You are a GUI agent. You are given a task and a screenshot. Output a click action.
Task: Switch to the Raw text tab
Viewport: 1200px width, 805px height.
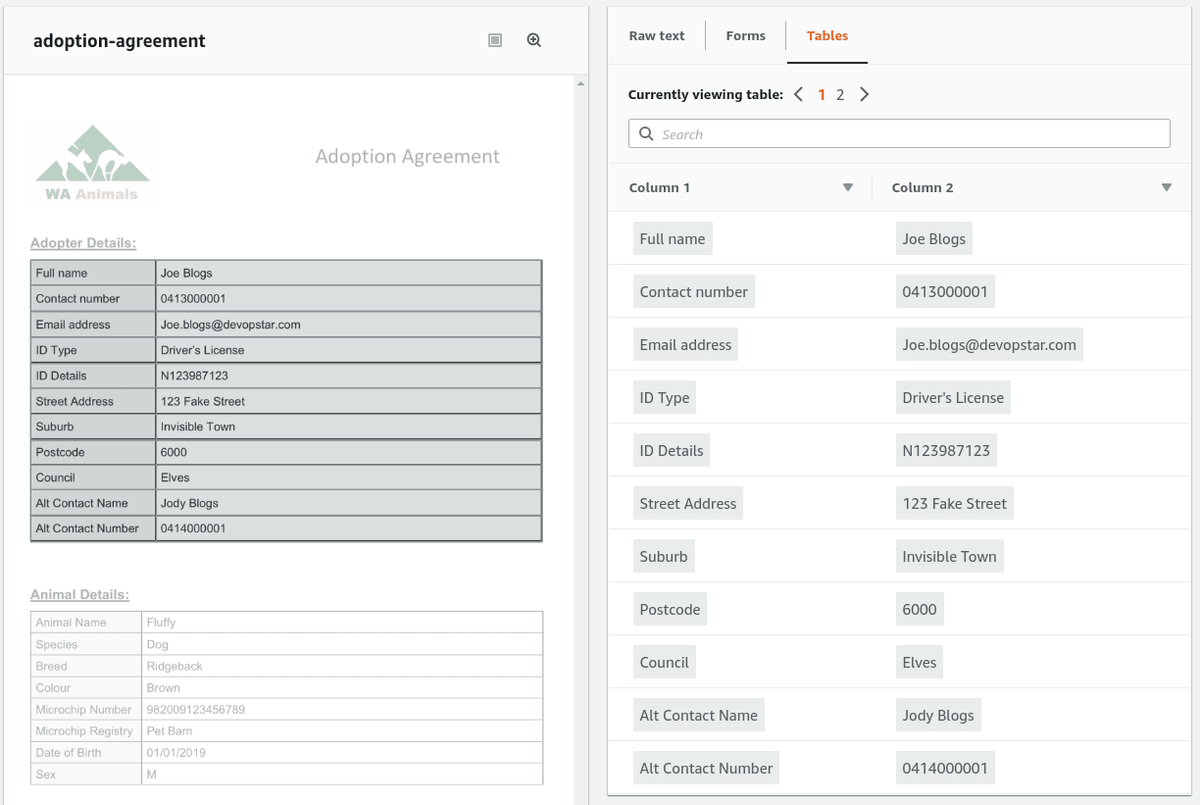656,35
